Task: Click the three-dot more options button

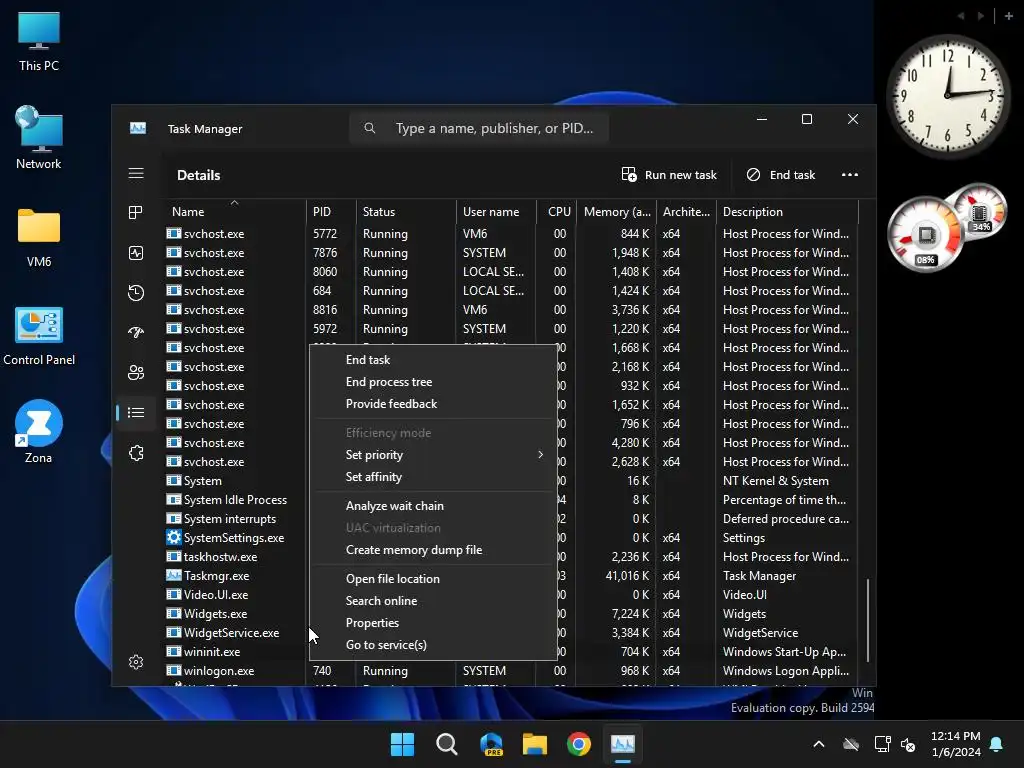Action: [x=850, y=174]
